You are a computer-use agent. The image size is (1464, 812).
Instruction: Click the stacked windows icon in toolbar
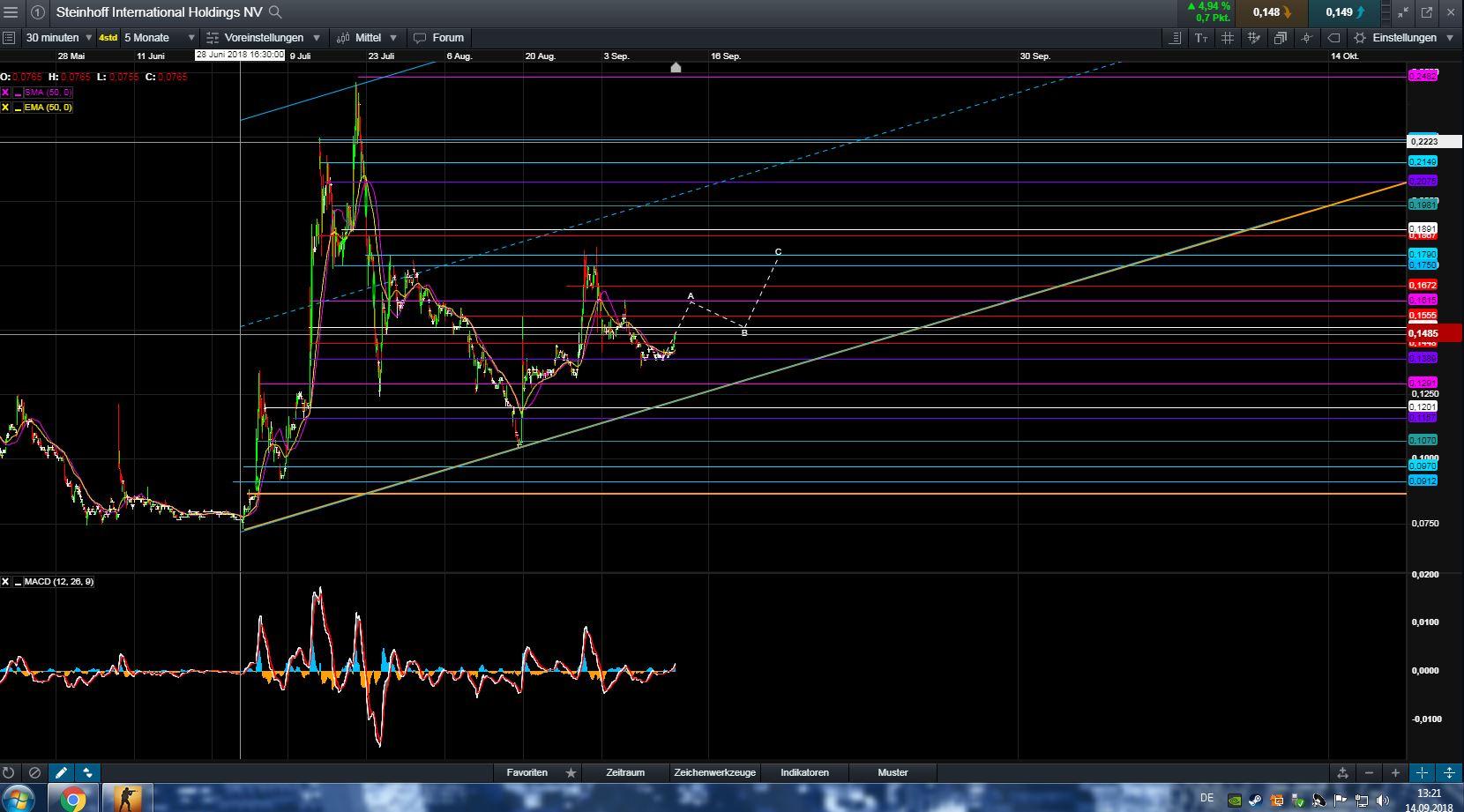(x=1280, y=38)
